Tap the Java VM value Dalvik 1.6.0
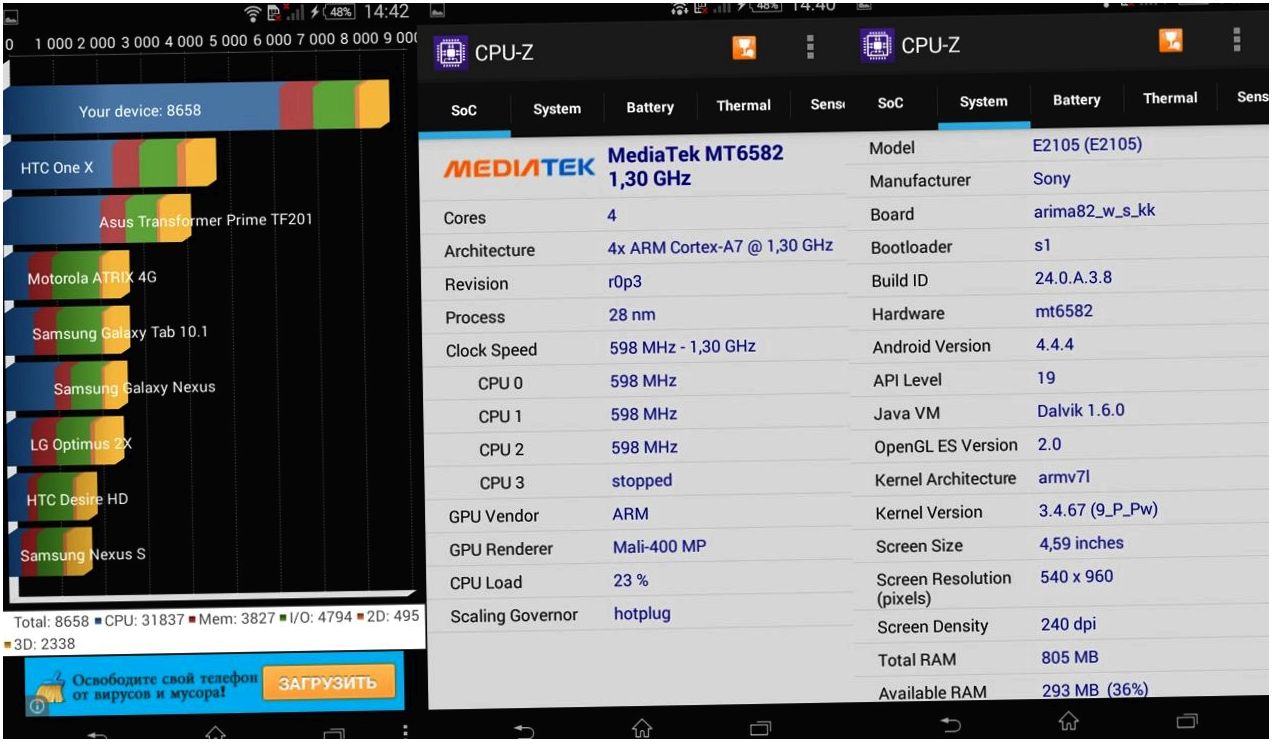Image resolution: width=1272 pixels, height=742 pixels. 1081,411
